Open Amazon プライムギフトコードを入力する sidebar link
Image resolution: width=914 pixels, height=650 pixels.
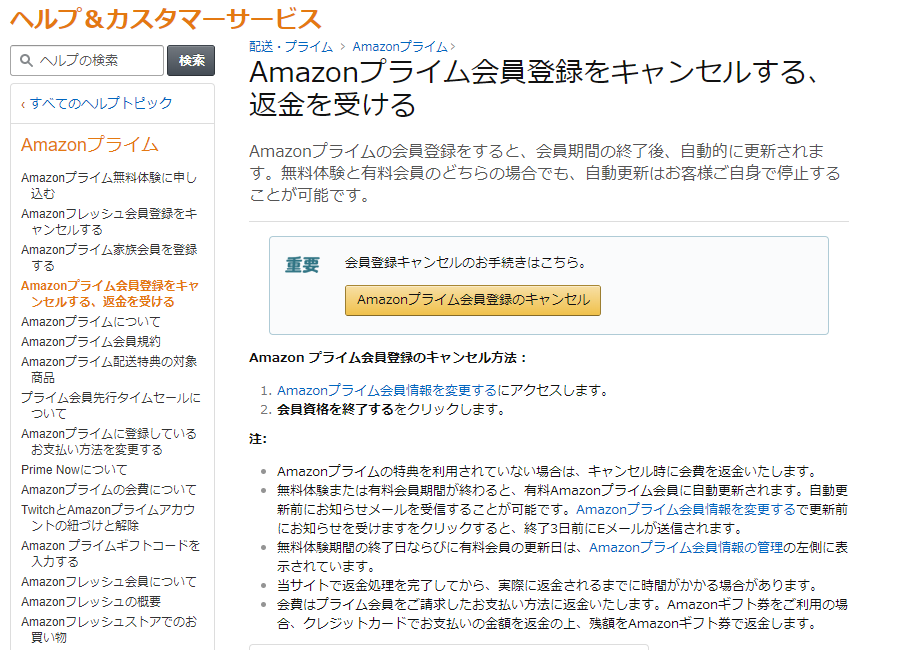point(111,554)
